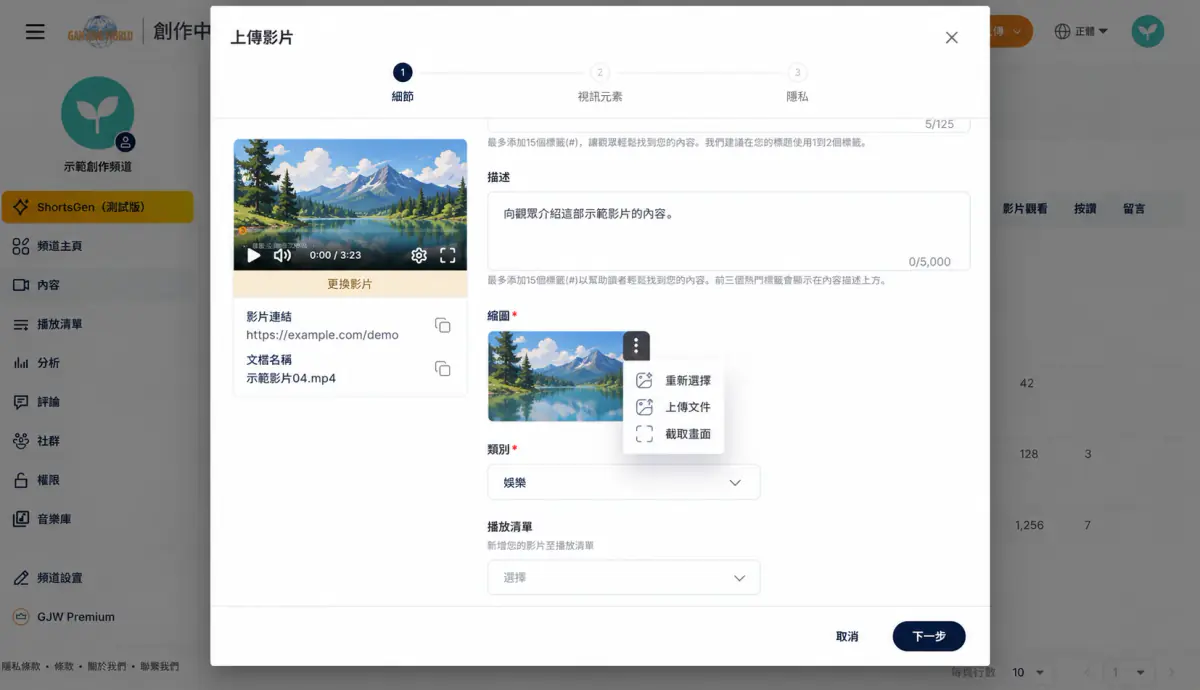Click the channel avatar in sidebar
The height and width of the screenshot is (690, 1200).
point(97,113)
